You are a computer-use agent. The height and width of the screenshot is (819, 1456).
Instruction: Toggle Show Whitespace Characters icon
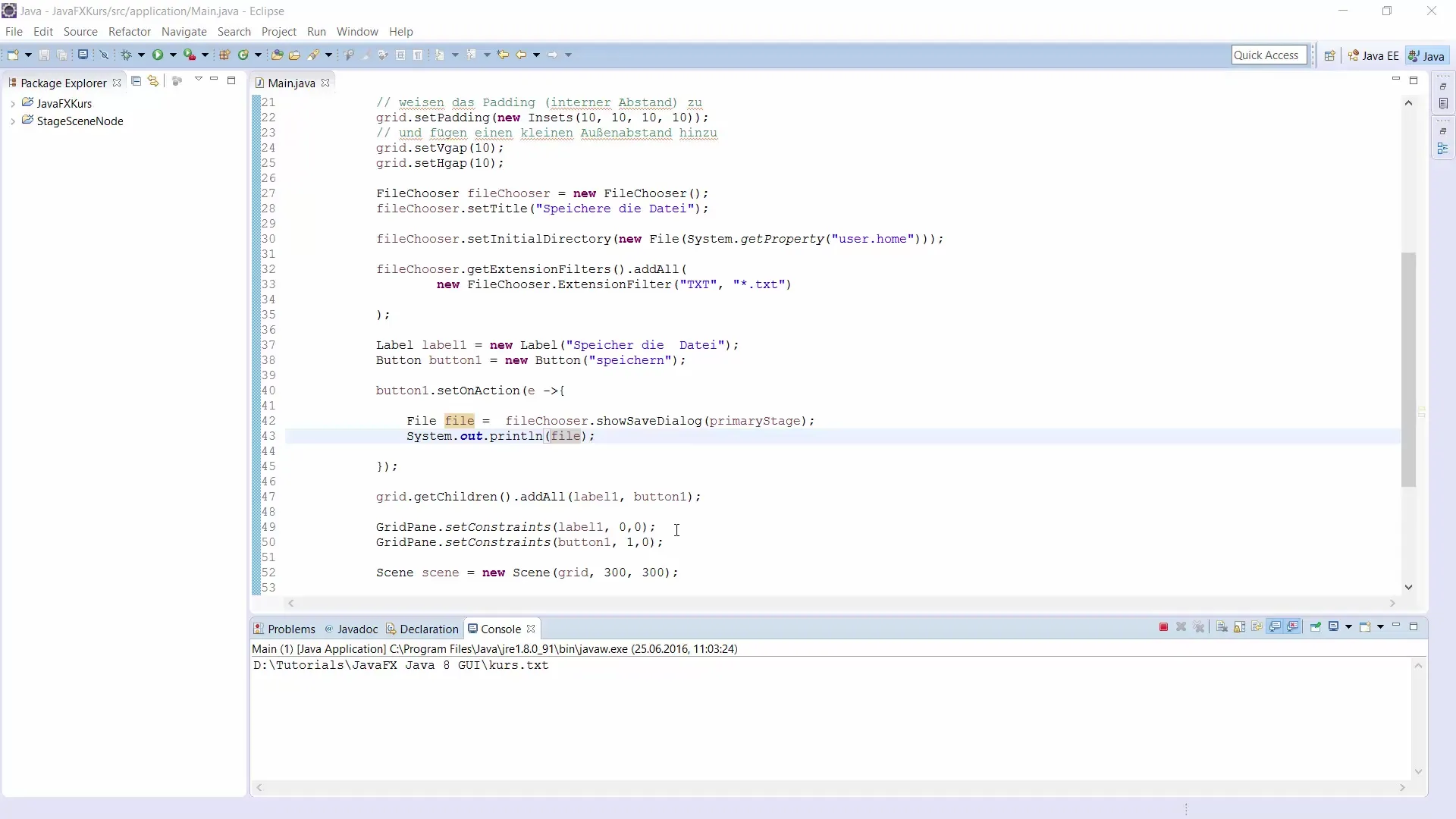(418, 55)
